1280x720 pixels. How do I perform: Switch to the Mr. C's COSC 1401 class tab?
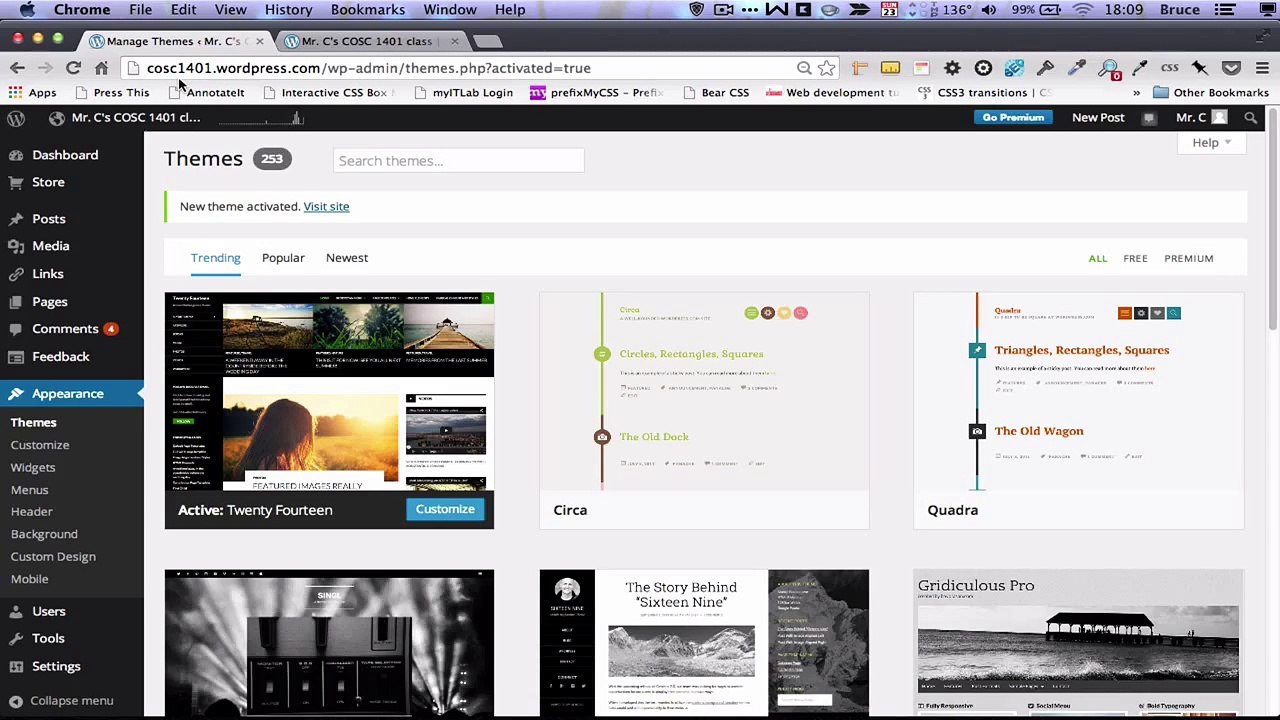(x=367, y=42)
